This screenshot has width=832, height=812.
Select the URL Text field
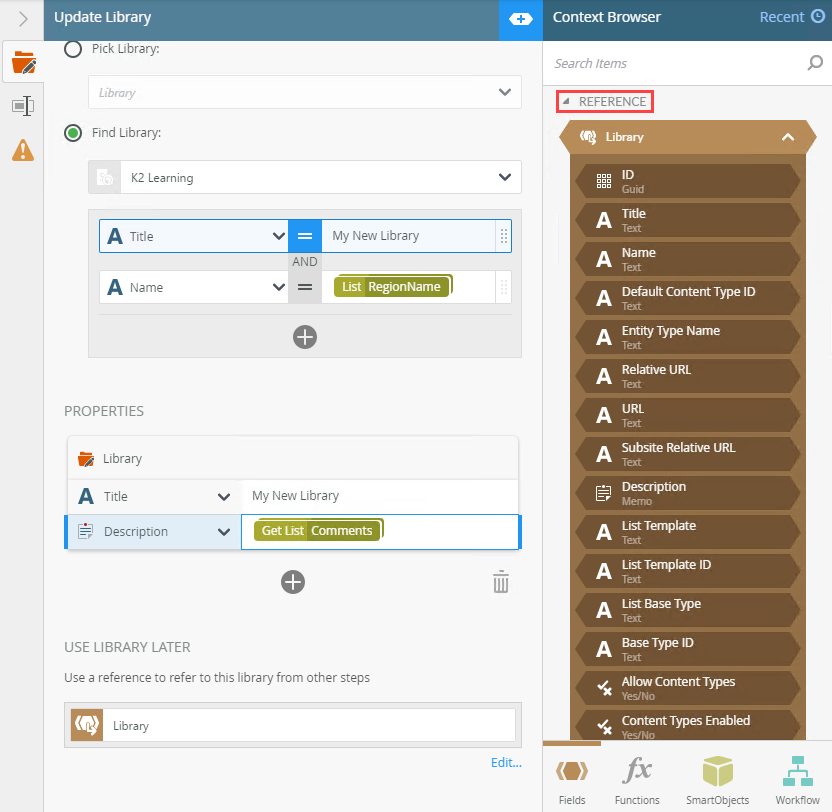tap(688, 415)
